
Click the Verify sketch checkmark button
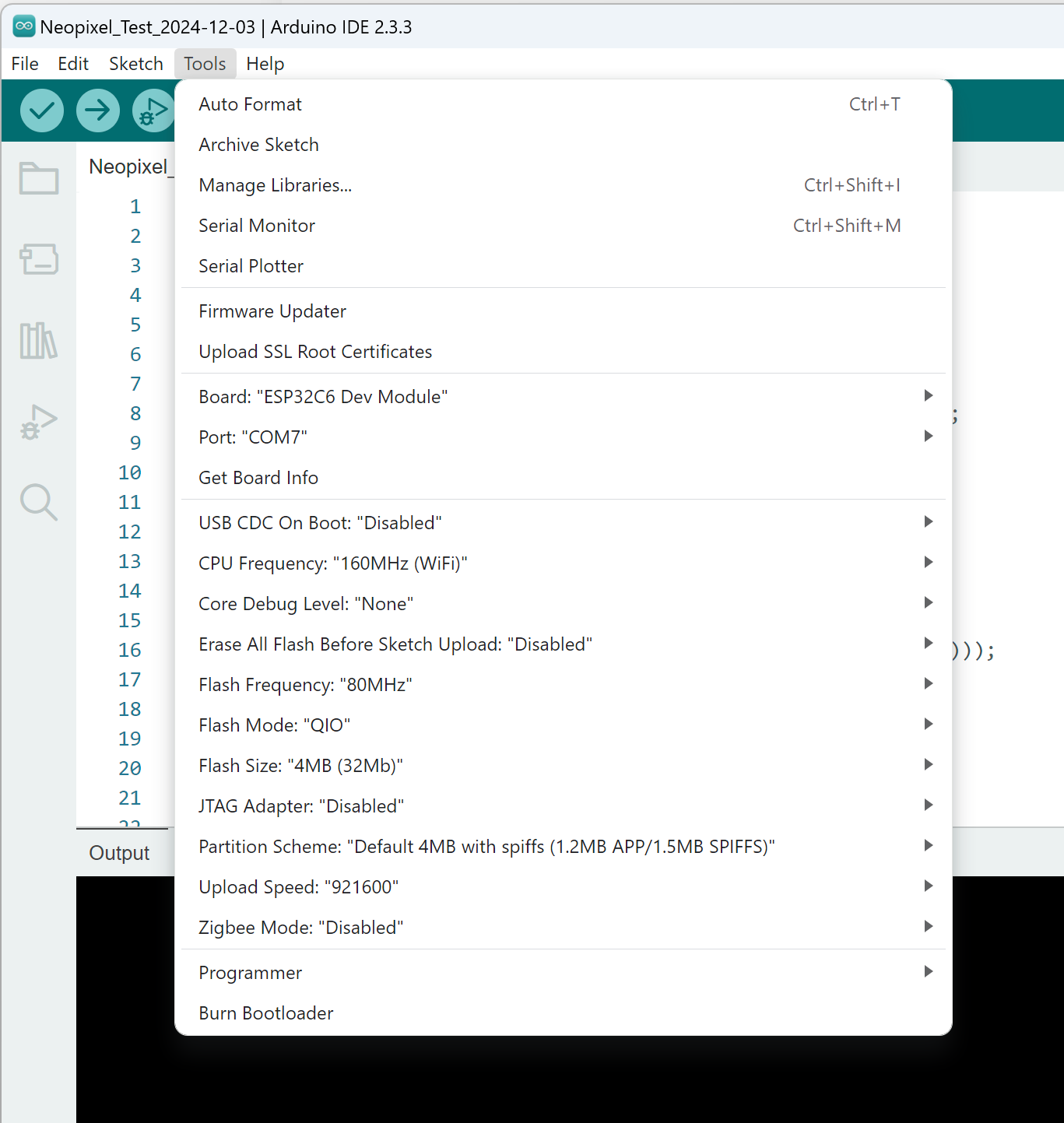42,111
